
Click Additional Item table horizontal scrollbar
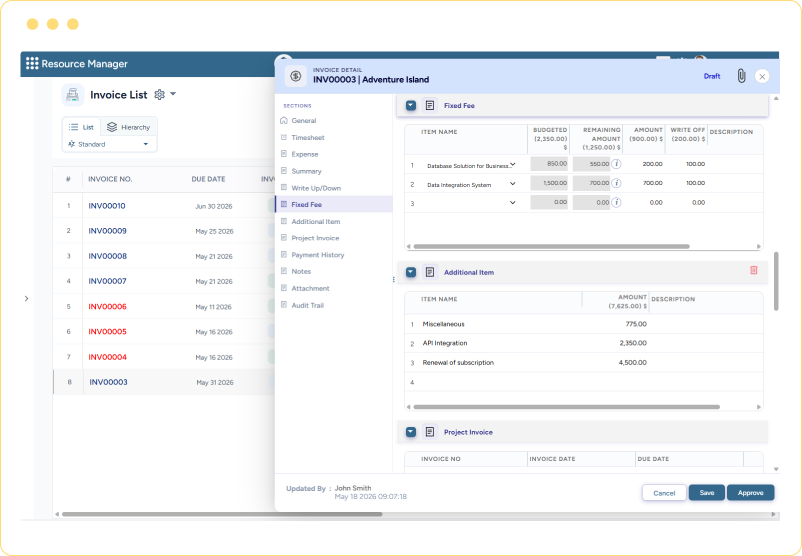(566, 407)
